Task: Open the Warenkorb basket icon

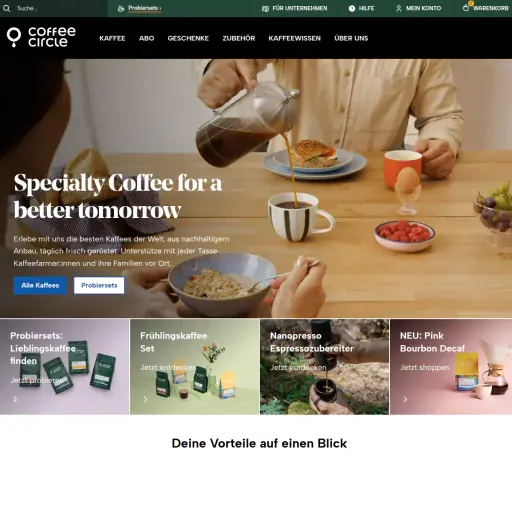Action: click(x=466, y=8)
